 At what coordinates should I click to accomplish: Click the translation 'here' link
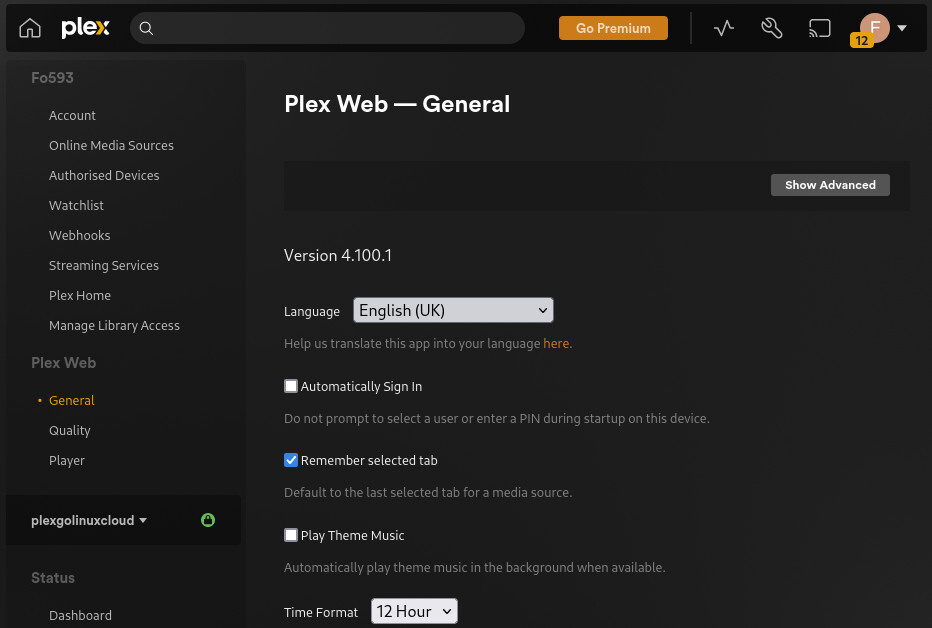[x=556, y=343]
